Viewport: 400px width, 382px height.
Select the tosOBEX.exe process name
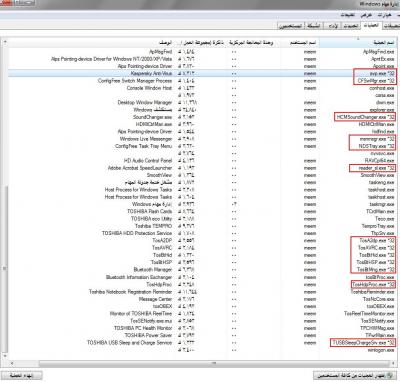tap(380, 306)
